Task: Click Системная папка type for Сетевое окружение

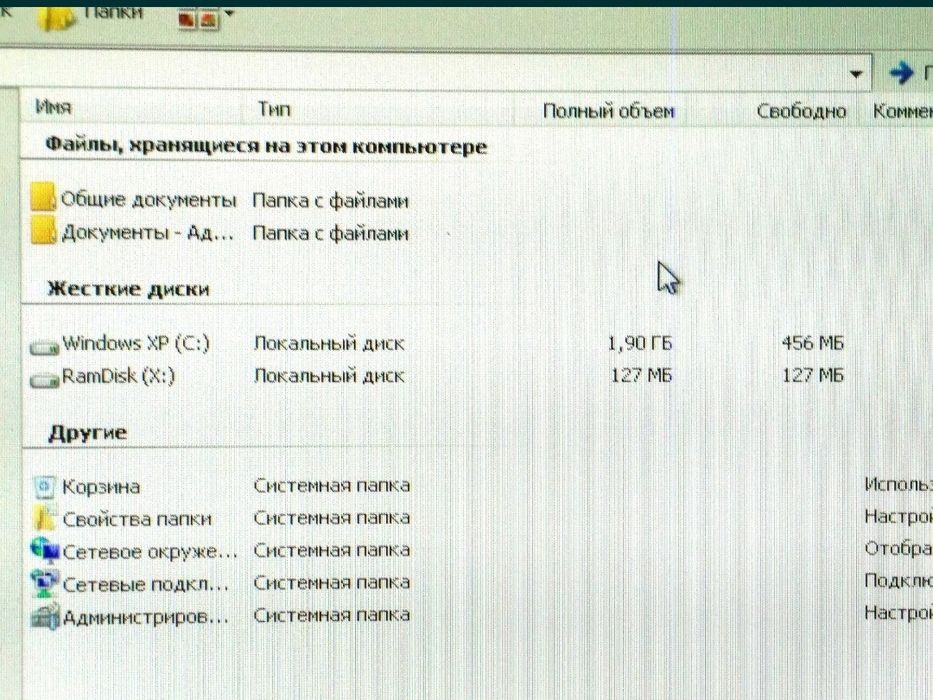Action: coord(331,550)
